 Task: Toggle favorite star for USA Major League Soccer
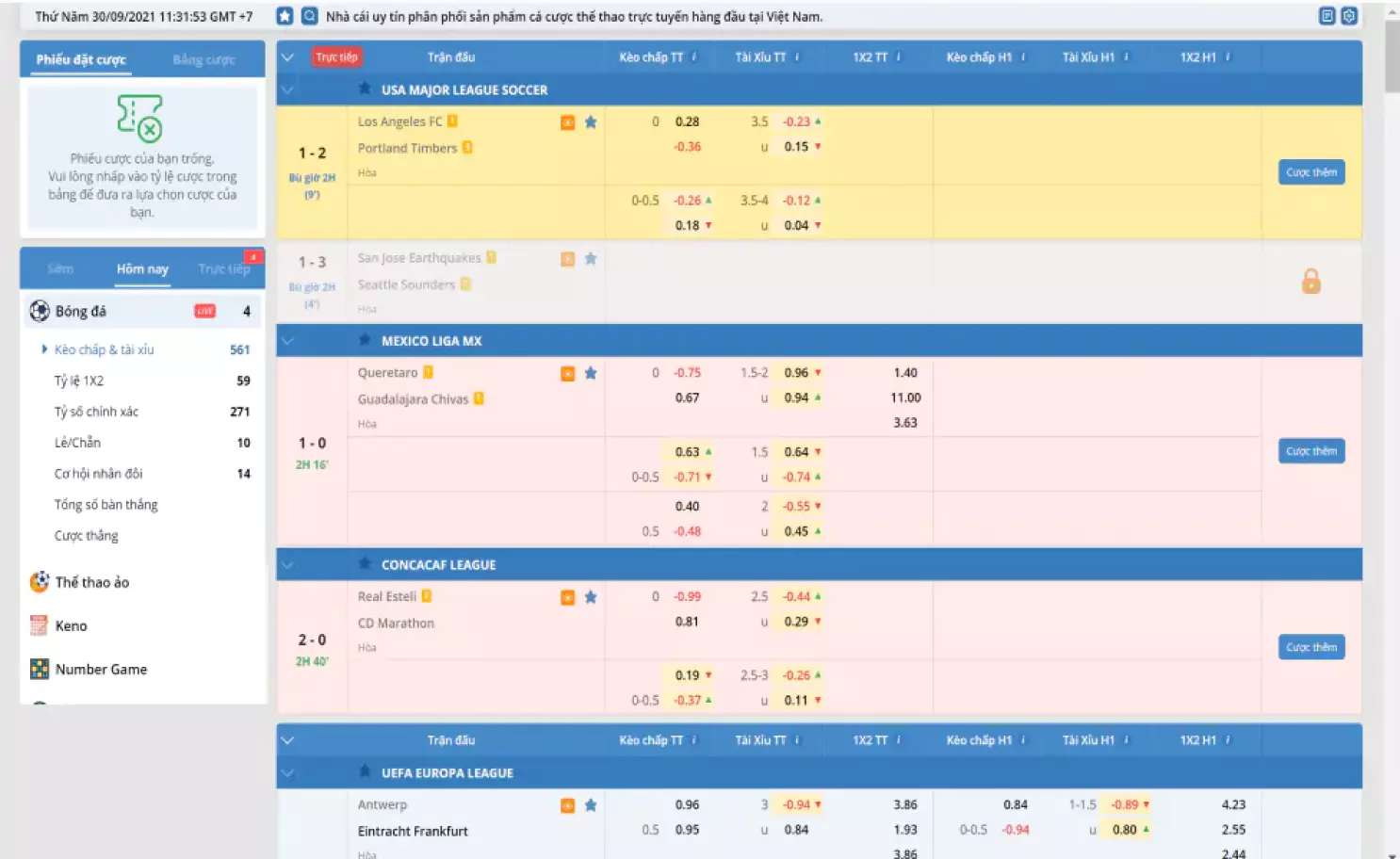point(365,89)
